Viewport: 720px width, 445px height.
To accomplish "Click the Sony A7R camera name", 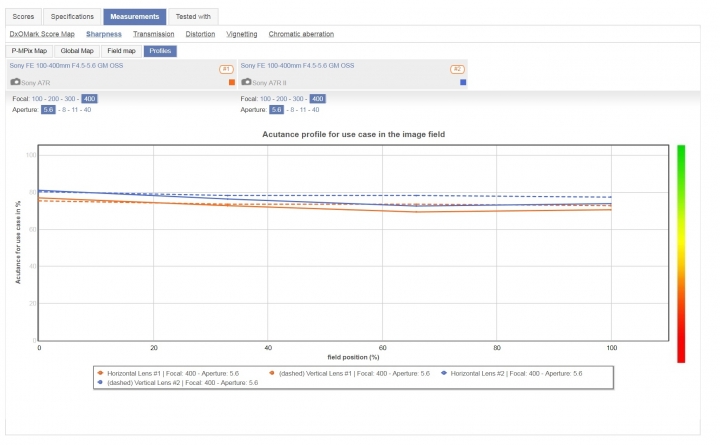I will tap(36, 83).
